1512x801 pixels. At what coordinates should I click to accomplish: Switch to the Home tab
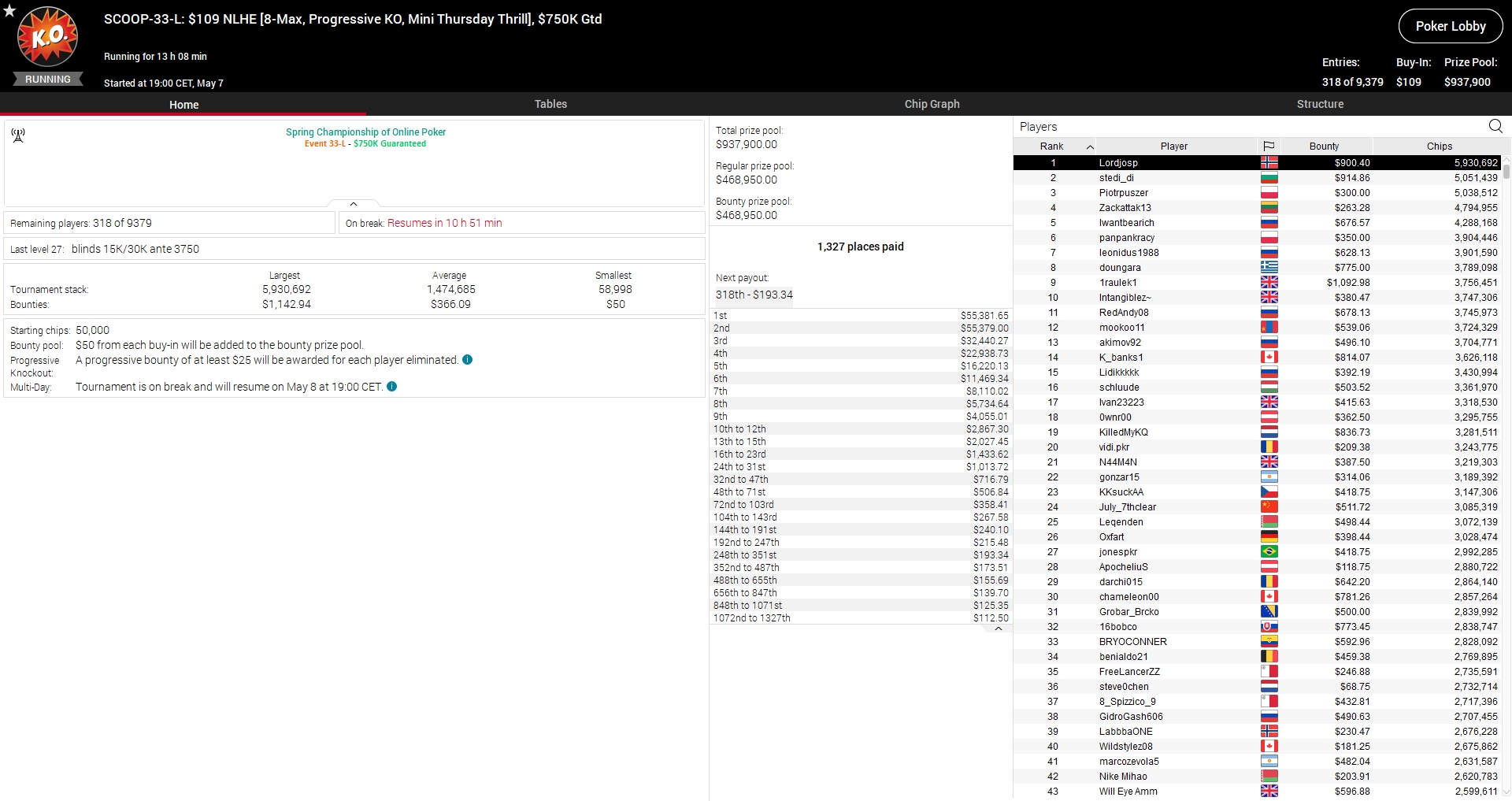pos(183,104)
